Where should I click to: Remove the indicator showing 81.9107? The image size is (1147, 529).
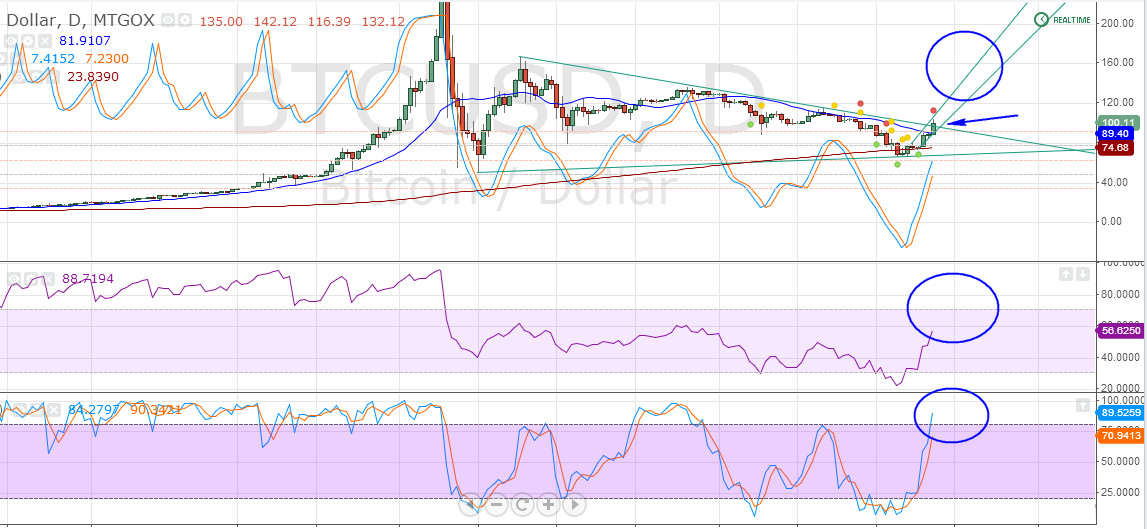(45, 41)
